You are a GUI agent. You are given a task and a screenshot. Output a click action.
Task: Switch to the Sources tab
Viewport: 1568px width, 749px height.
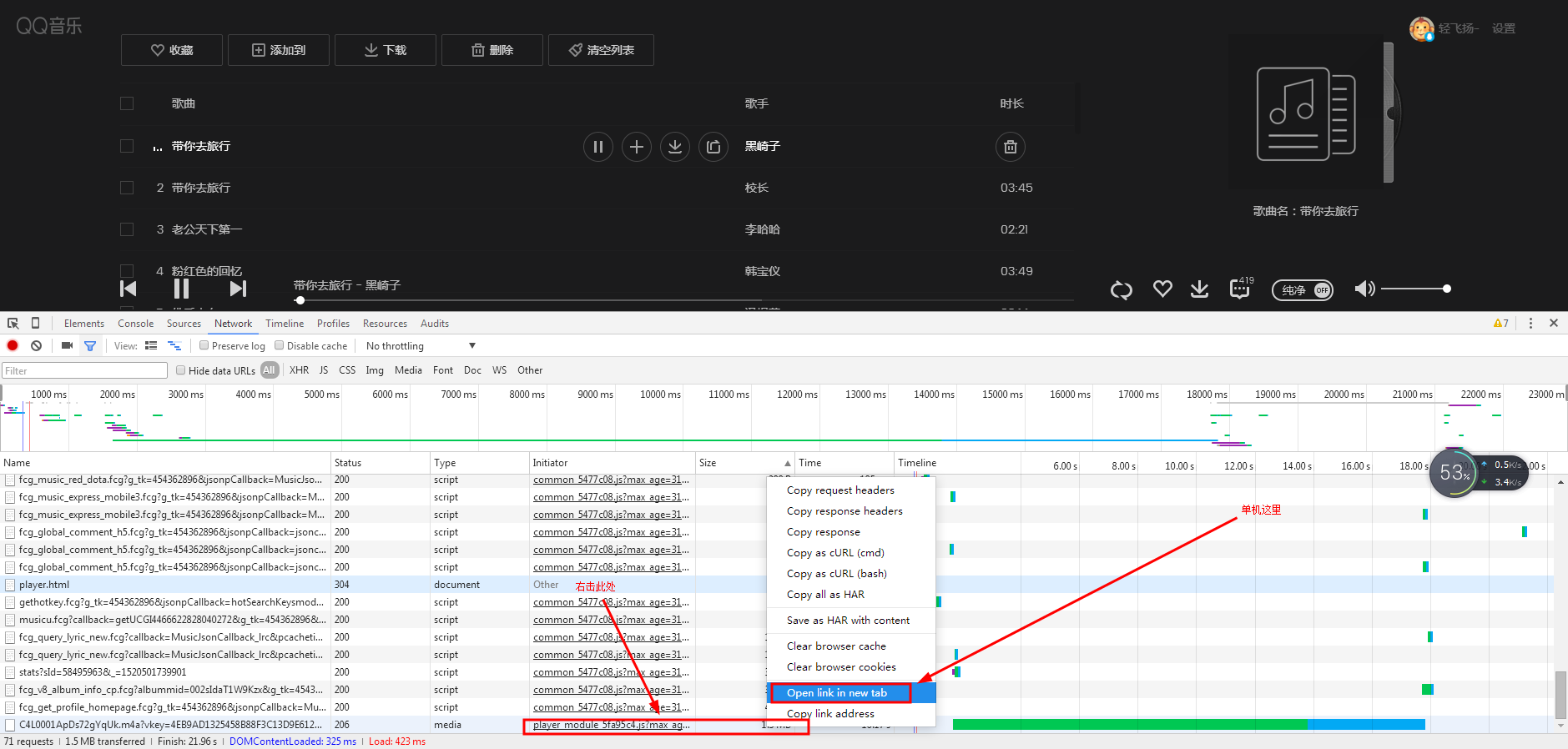coord(184,324)
